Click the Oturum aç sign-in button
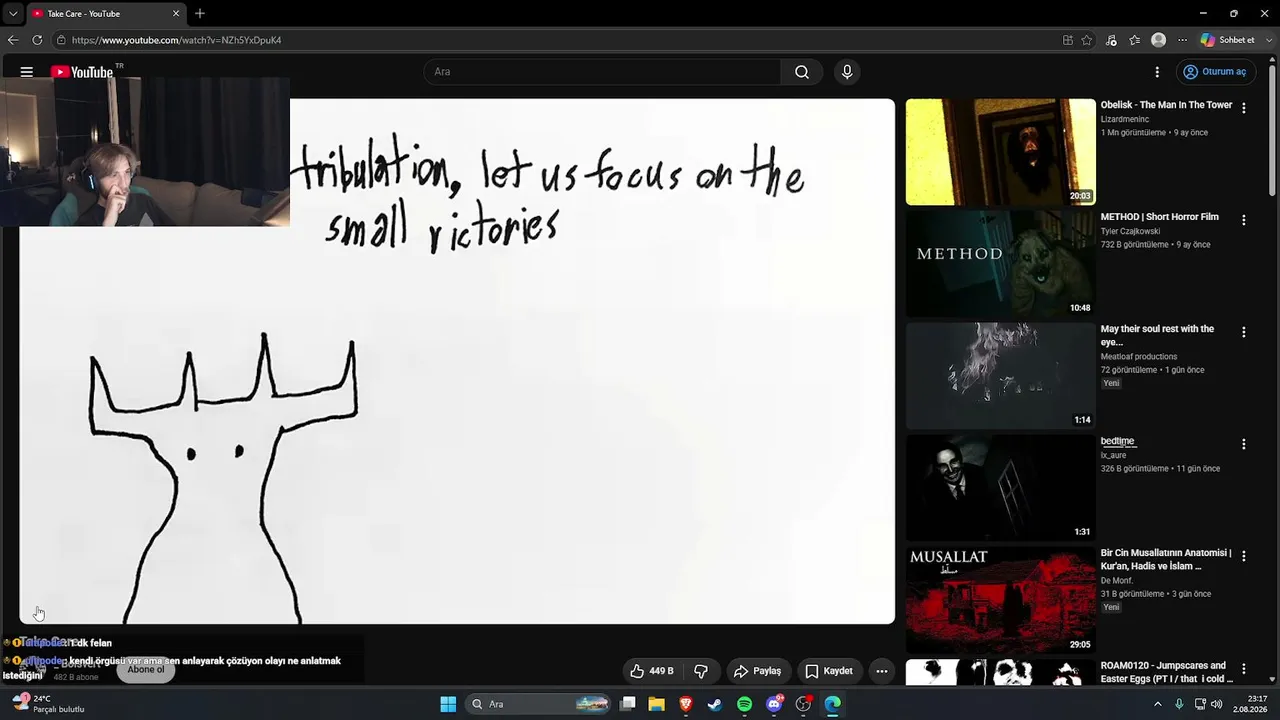The height and width of the screenshot is (720, 1280). coord(1215,72)
